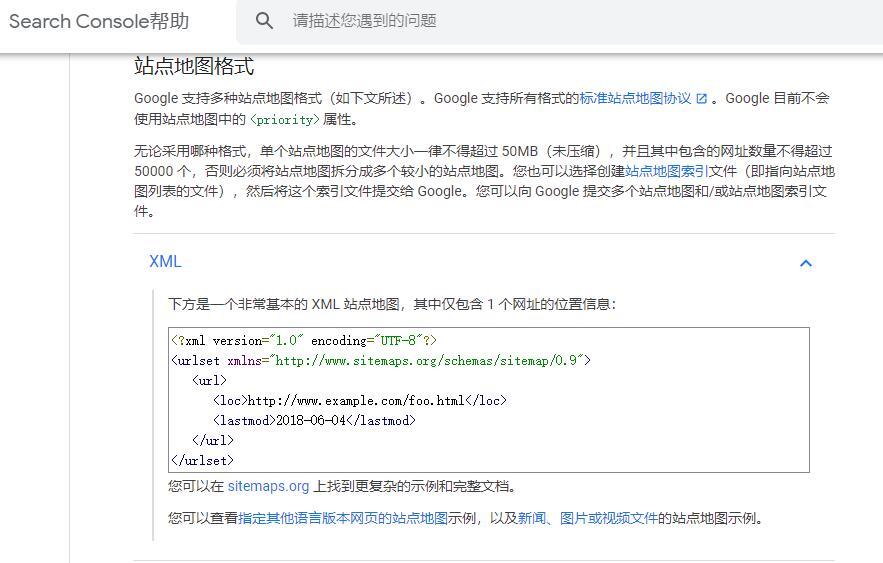The width and height of the screenshot is (883, 563).
Task: Open the 新闻 sitemap example link
Action: click(x=532, y=518)
